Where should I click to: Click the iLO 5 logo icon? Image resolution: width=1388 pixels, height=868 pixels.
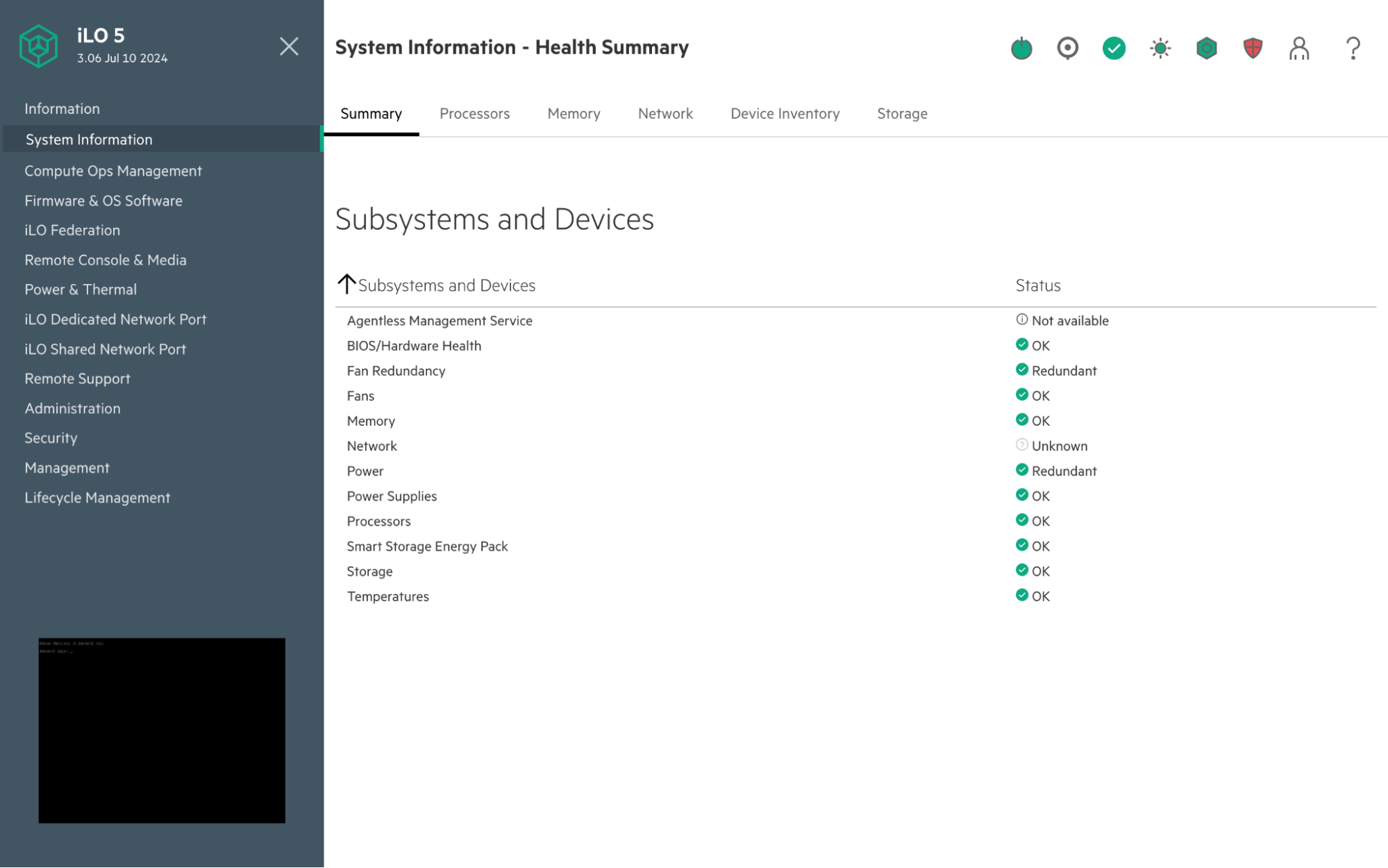[x=38, y=47]
